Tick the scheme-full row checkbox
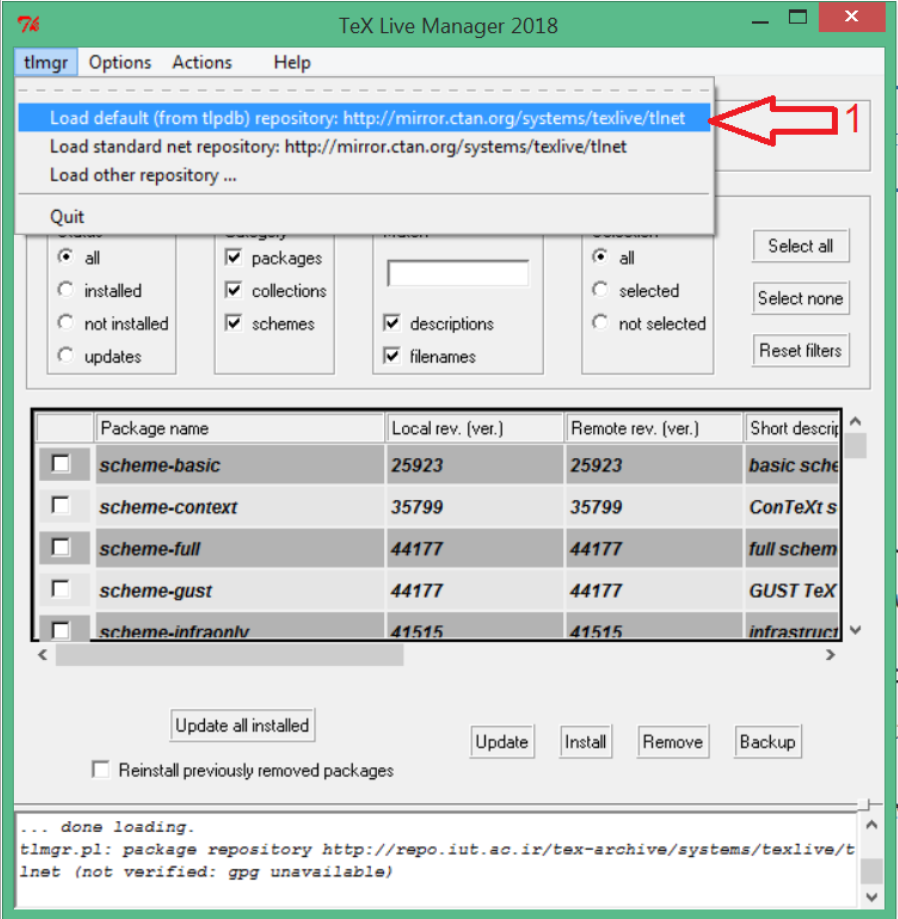The width and height of the screenshot is (898, 919). (61, 548)
